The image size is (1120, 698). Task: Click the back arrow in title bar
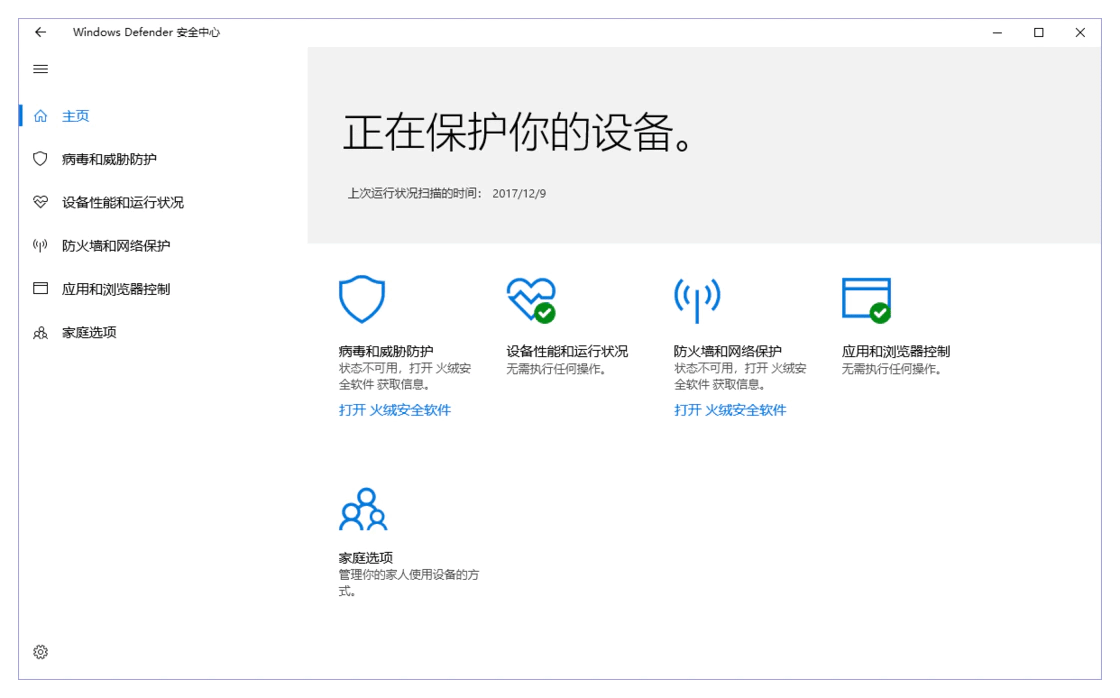[x=40, y=32]
